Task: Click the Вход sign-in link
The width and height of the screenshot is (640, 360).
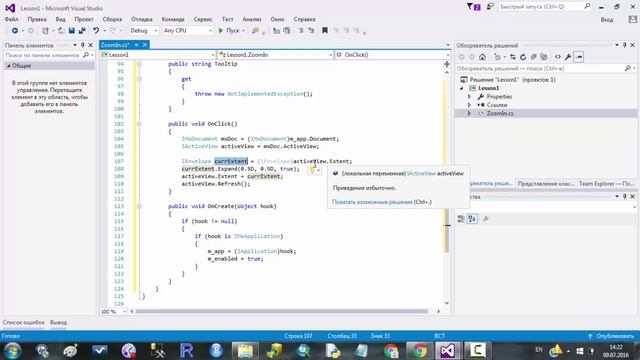Action: click(607, 20)
